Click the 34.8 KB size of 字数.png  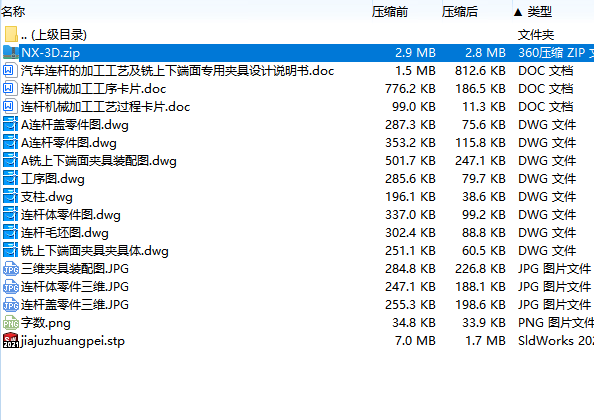pyautogui.click(x=414, y=323)
